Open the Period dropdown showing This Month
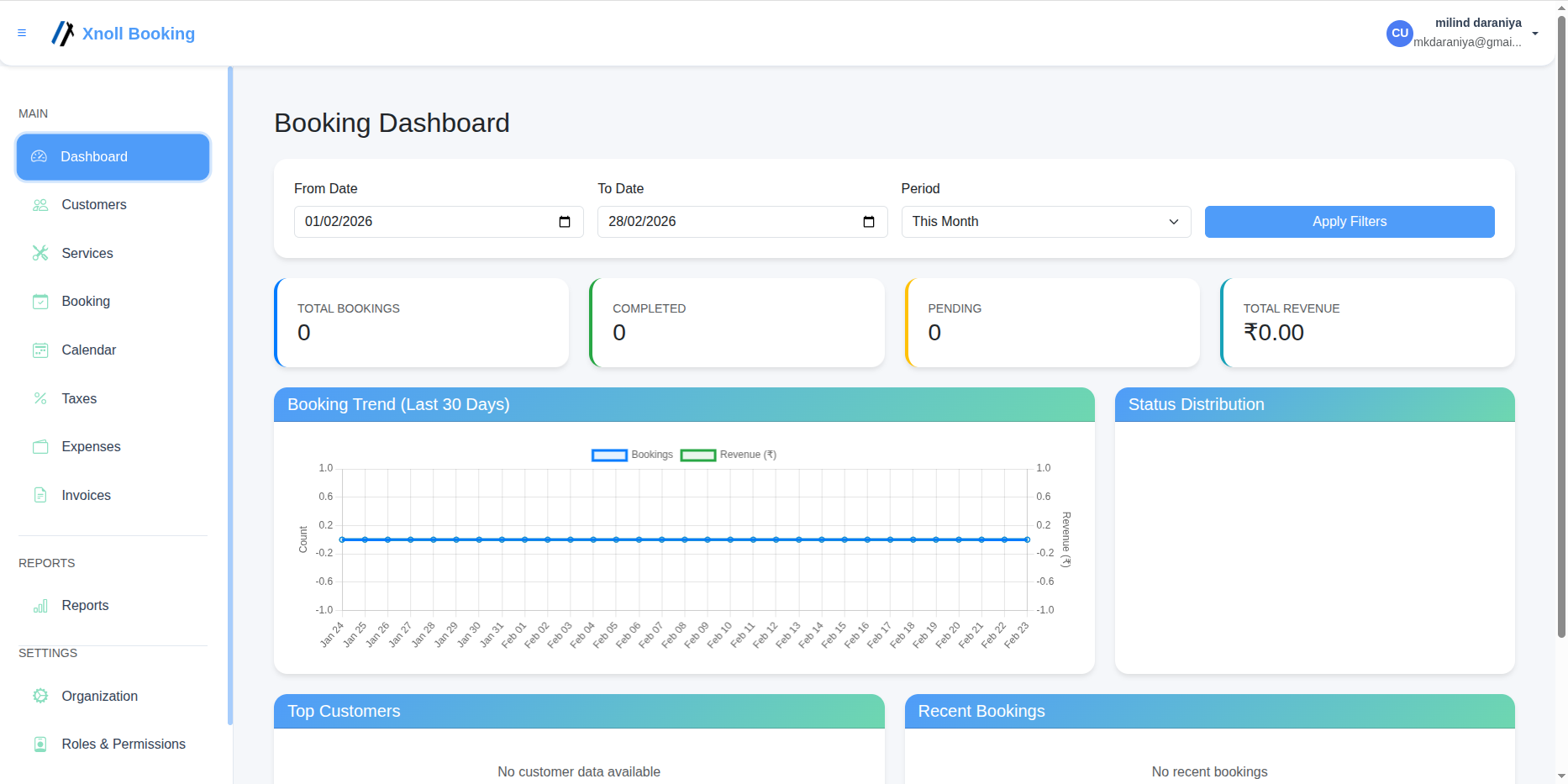The height and width of the screenshot is (784, 1568). point(1045,221)
